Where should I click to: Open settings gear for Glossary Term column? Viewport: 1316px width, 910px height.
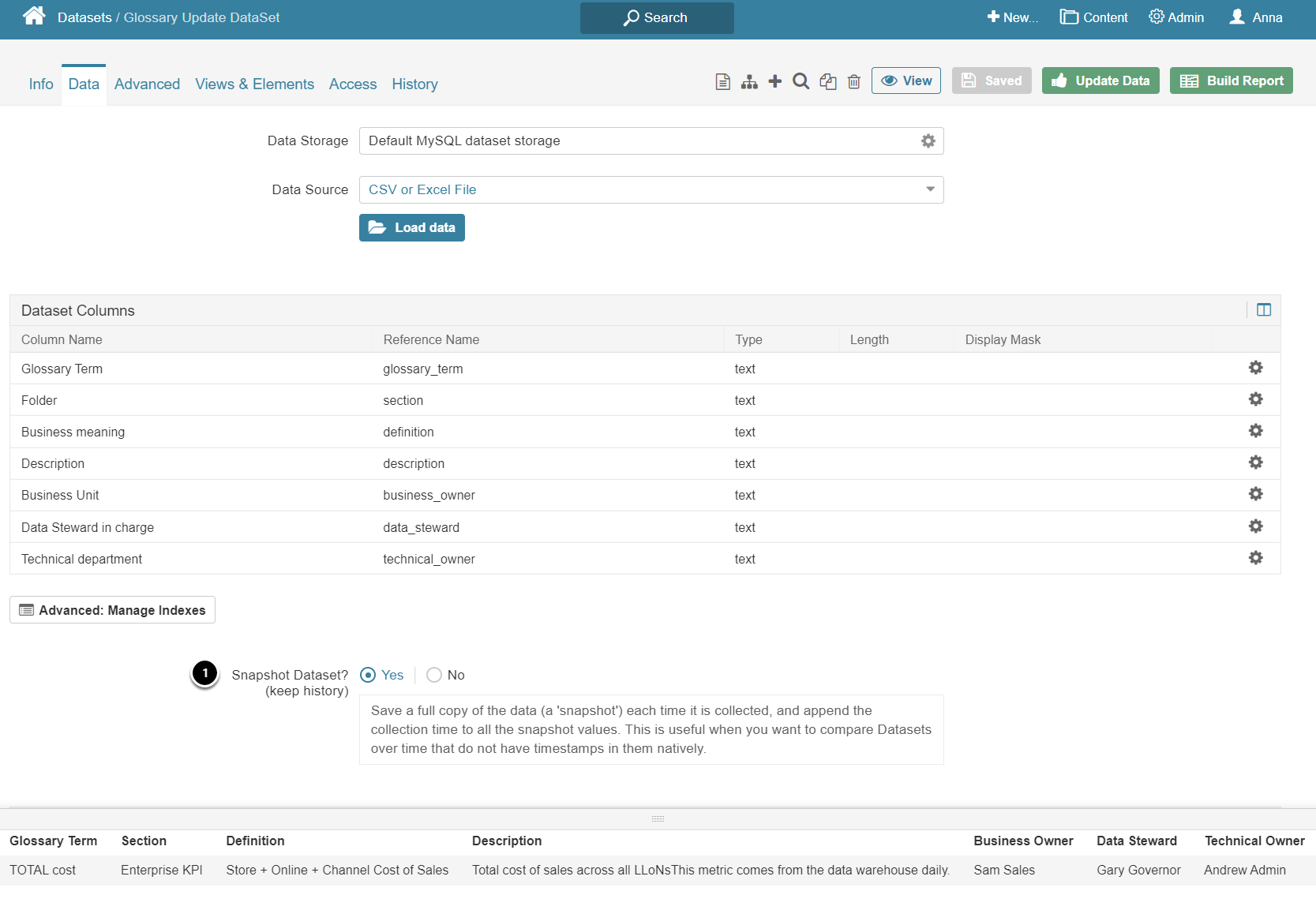tap(1255, 368)
